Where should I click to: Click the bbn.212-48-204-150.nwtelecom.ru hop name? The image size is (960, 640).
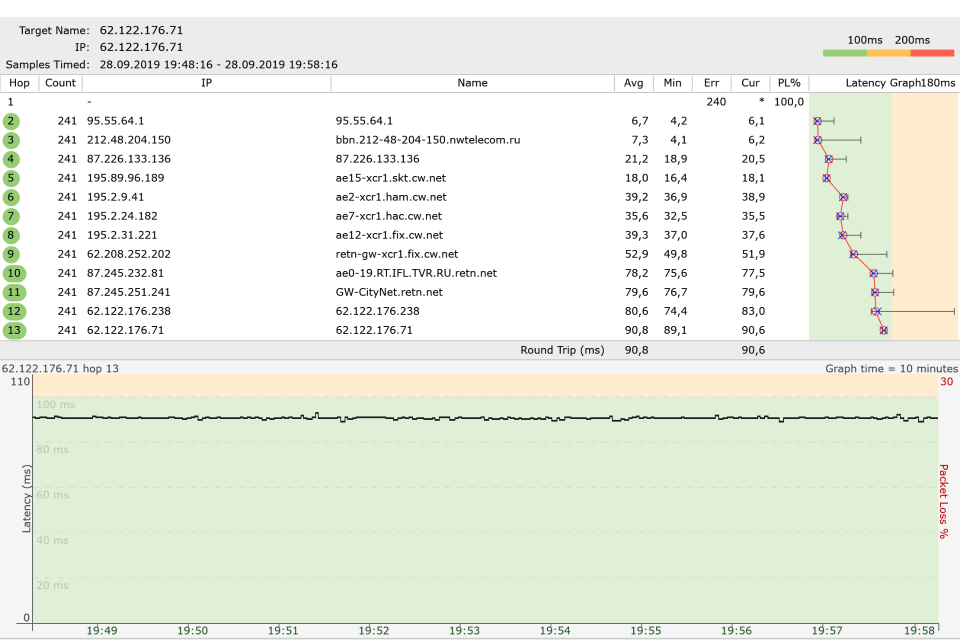428,140
